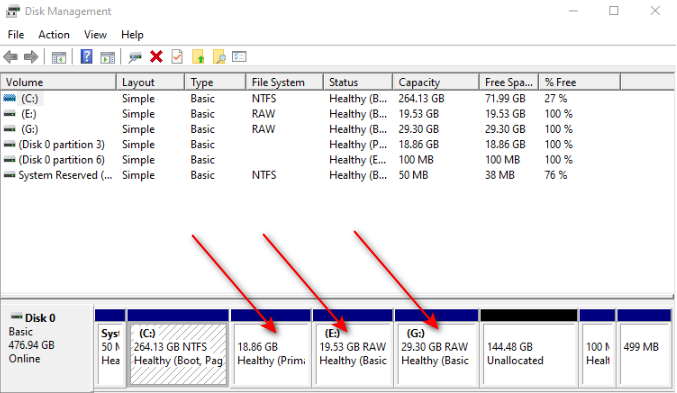Sort by the Capacity column header
Image resolution: width=677 pixels, height=393 pixels.
point(436,82)
